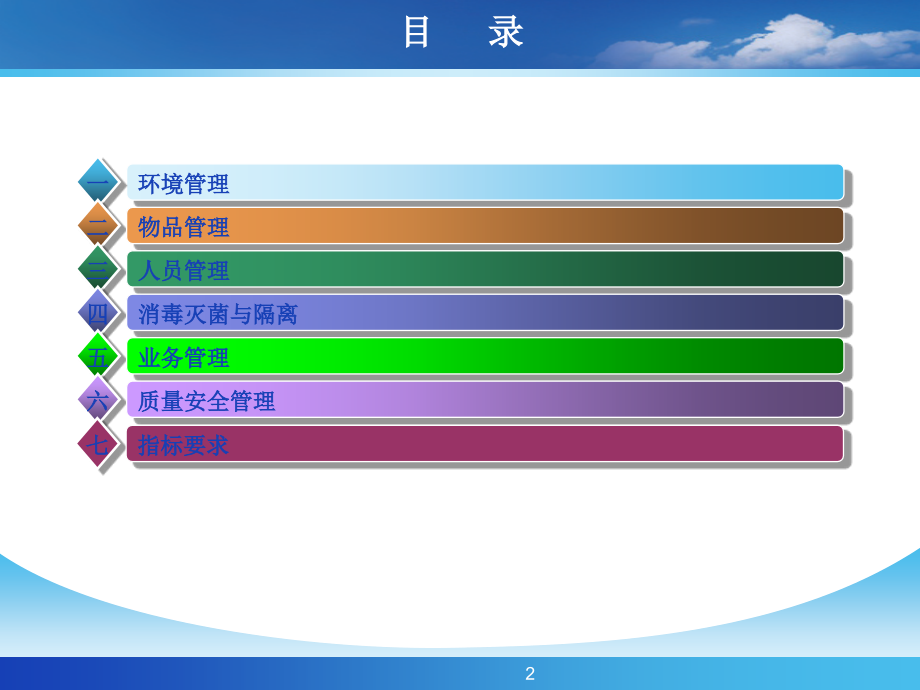Viewport: 920px width, 690px height.
Task: Click the diamond icon labeled 一
Action: pyautogui.click(x=97, y=182)
